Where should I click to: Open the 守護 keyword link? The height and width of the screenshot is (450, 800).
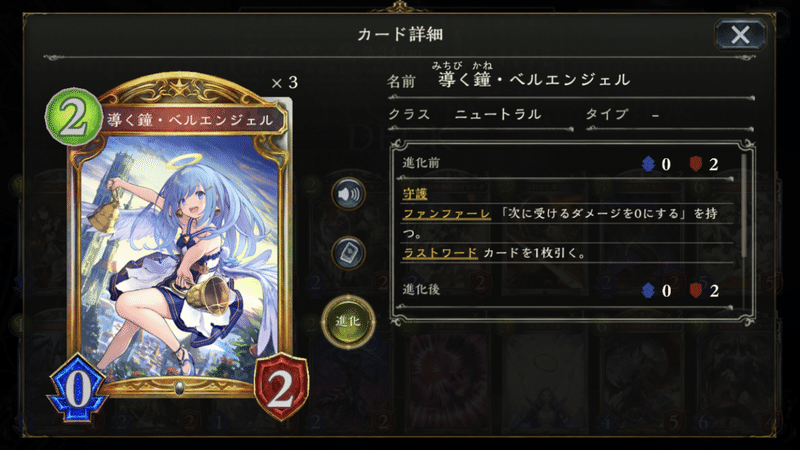coord(415,194)
